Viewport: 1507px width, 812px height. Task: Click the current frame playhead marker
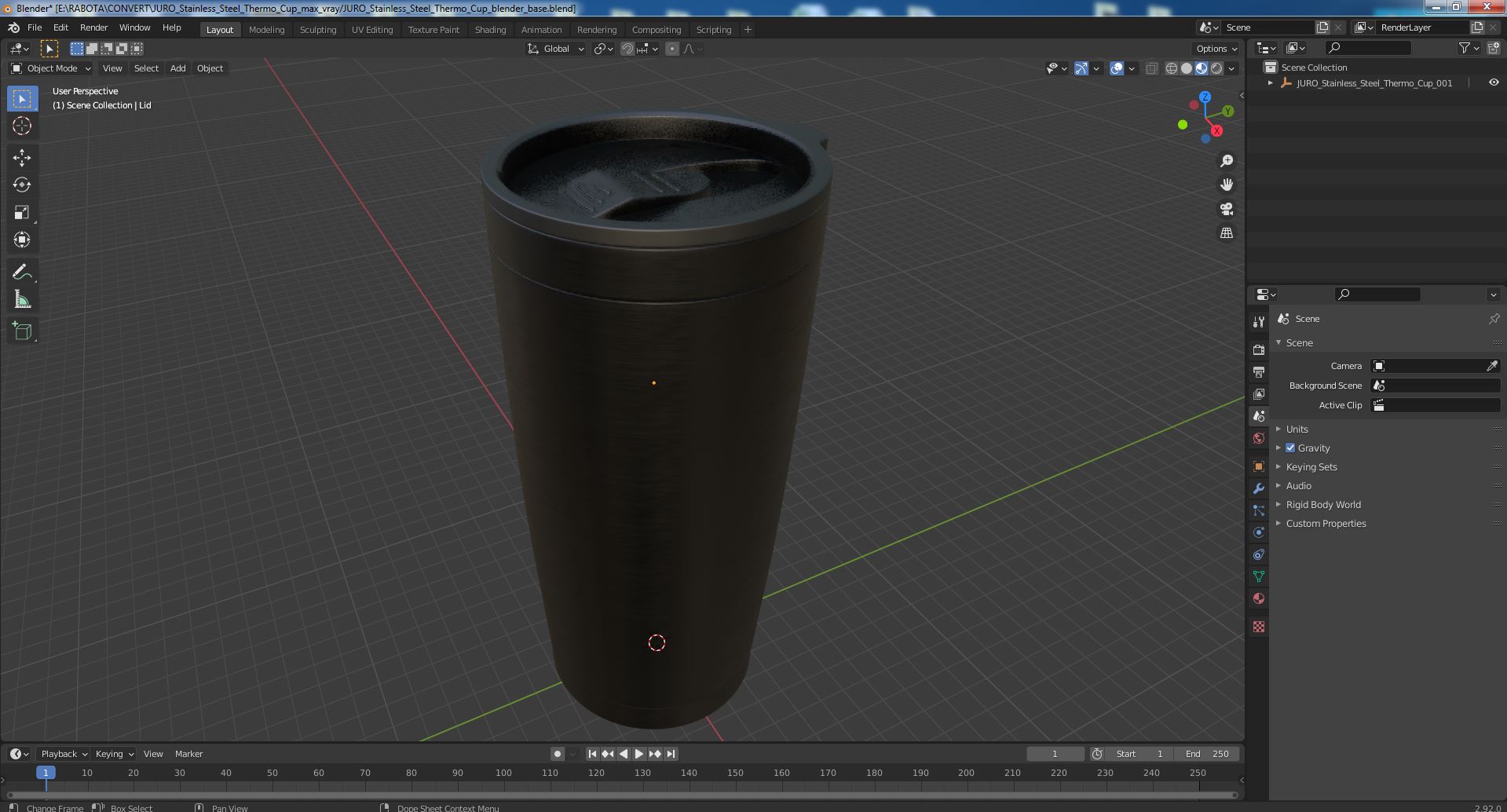click(x=46, y=773)
